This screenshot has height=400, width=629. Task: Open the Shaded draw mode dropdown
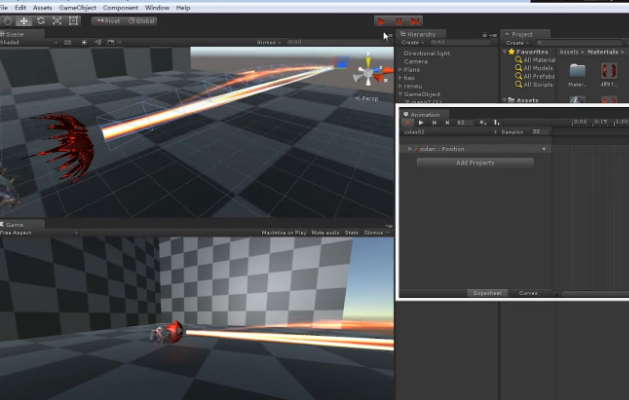[x=29, y=42]
